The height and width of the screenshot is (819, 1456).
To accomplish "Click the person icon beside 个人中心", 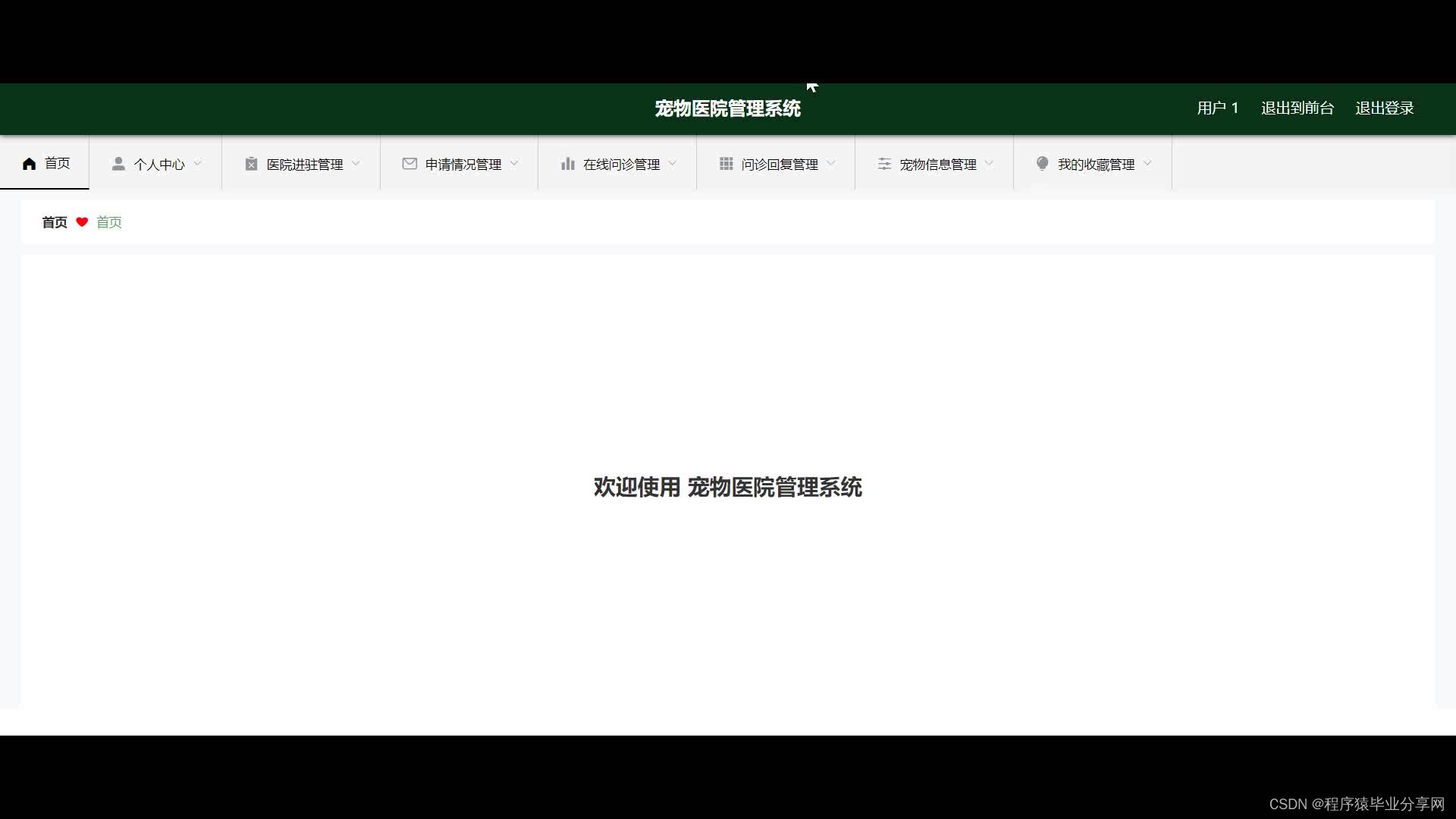I will pyautogui.click(x=118, y=164).
